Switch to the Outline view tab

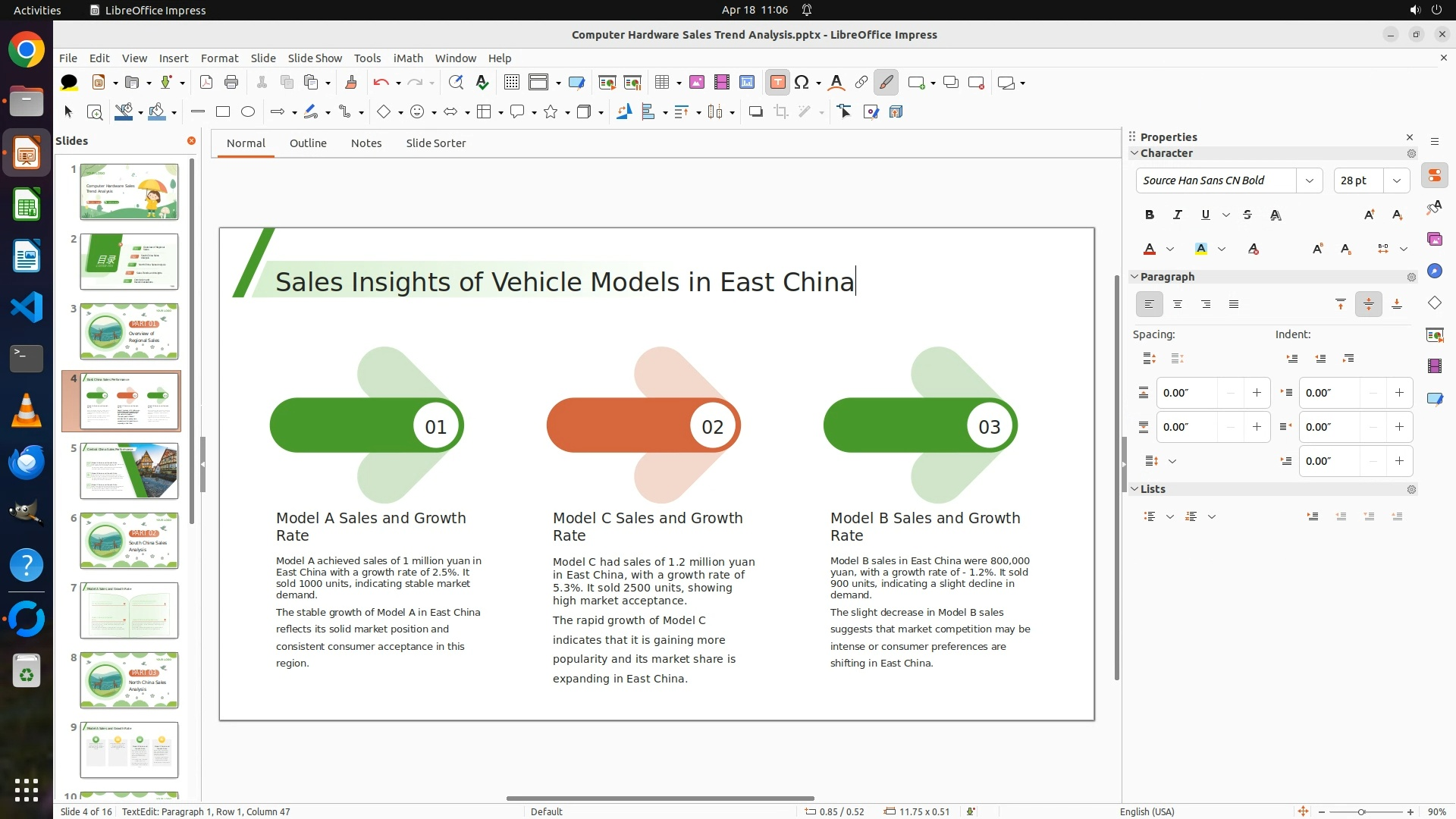coord(308,143)
